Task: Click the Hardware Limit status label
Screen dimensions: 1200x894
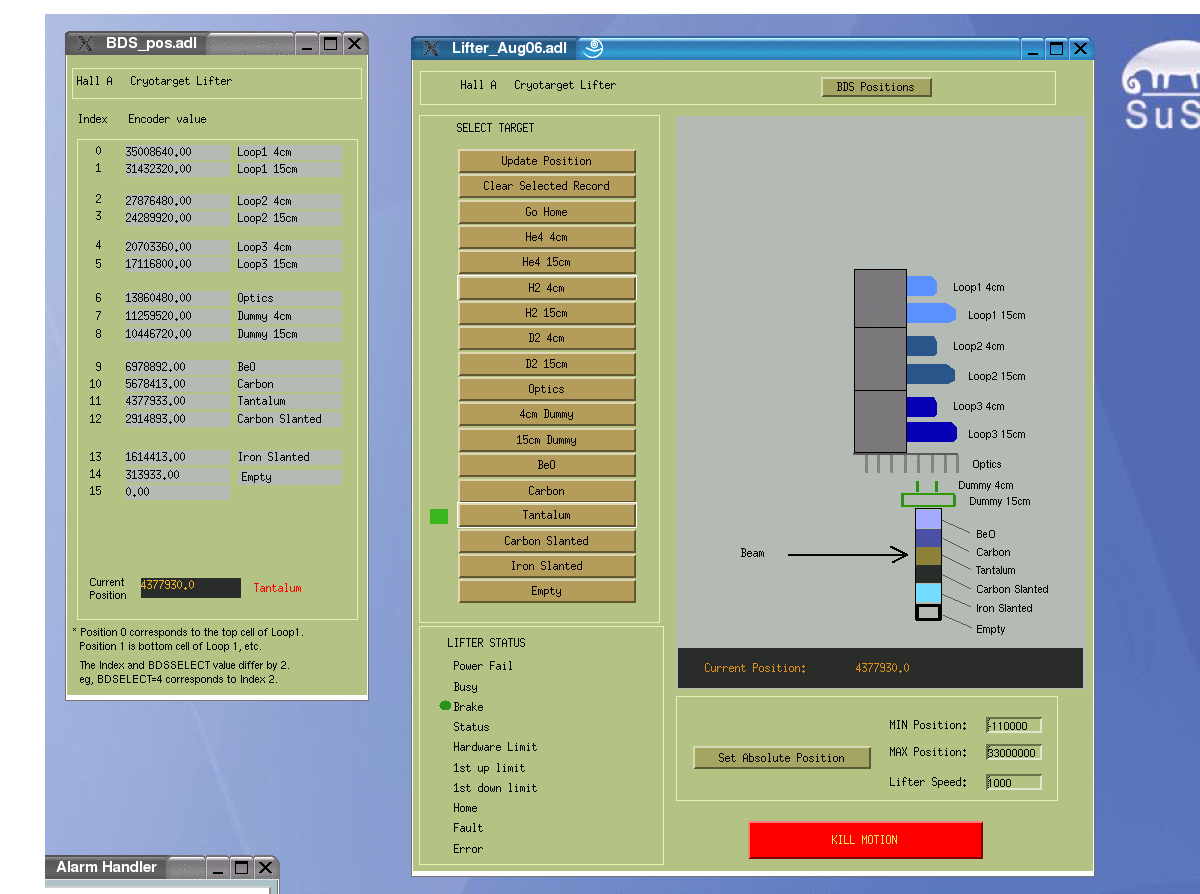Action: [x=495, y=747]
